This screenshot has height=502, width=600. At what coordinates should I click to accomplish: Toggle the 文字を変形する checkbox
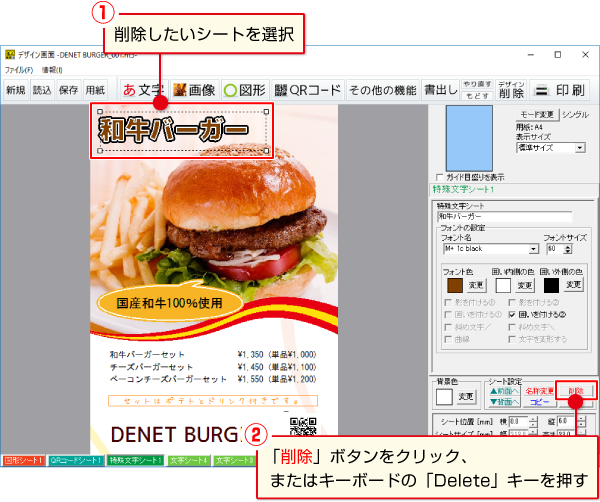tap(512, 338)
